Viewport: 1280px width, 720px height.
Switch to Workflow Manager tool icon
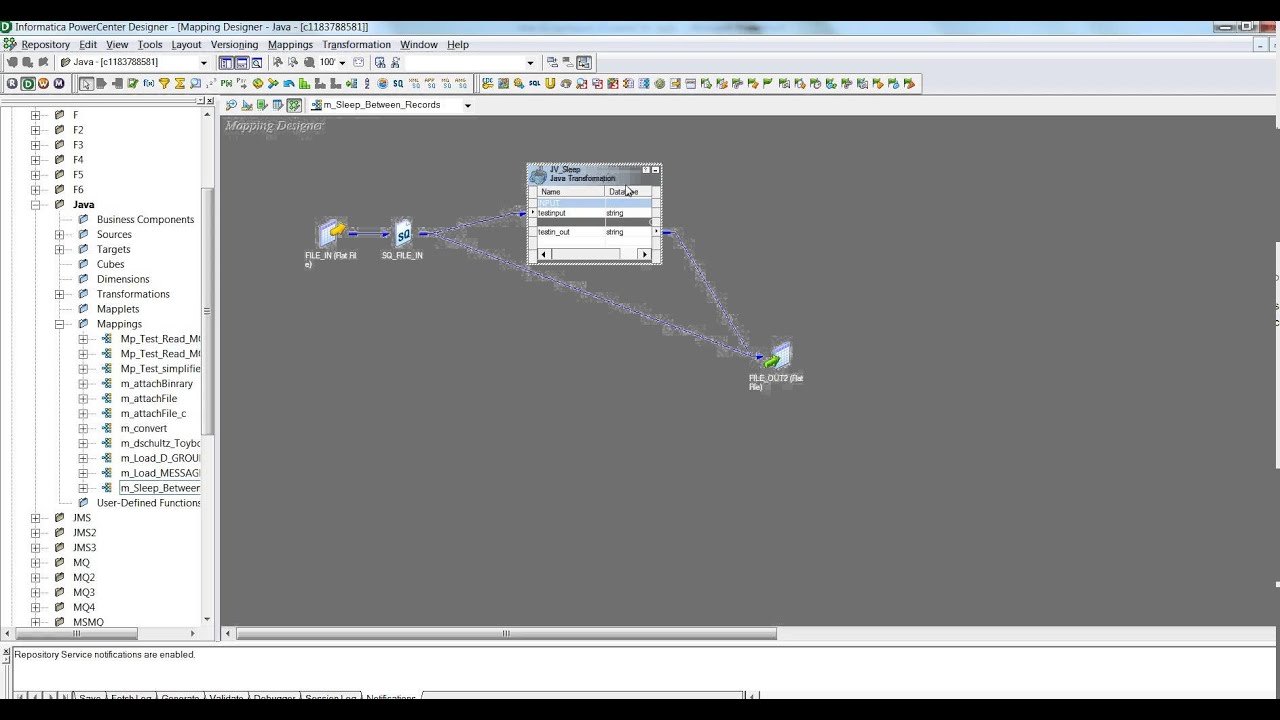point(44,84)
